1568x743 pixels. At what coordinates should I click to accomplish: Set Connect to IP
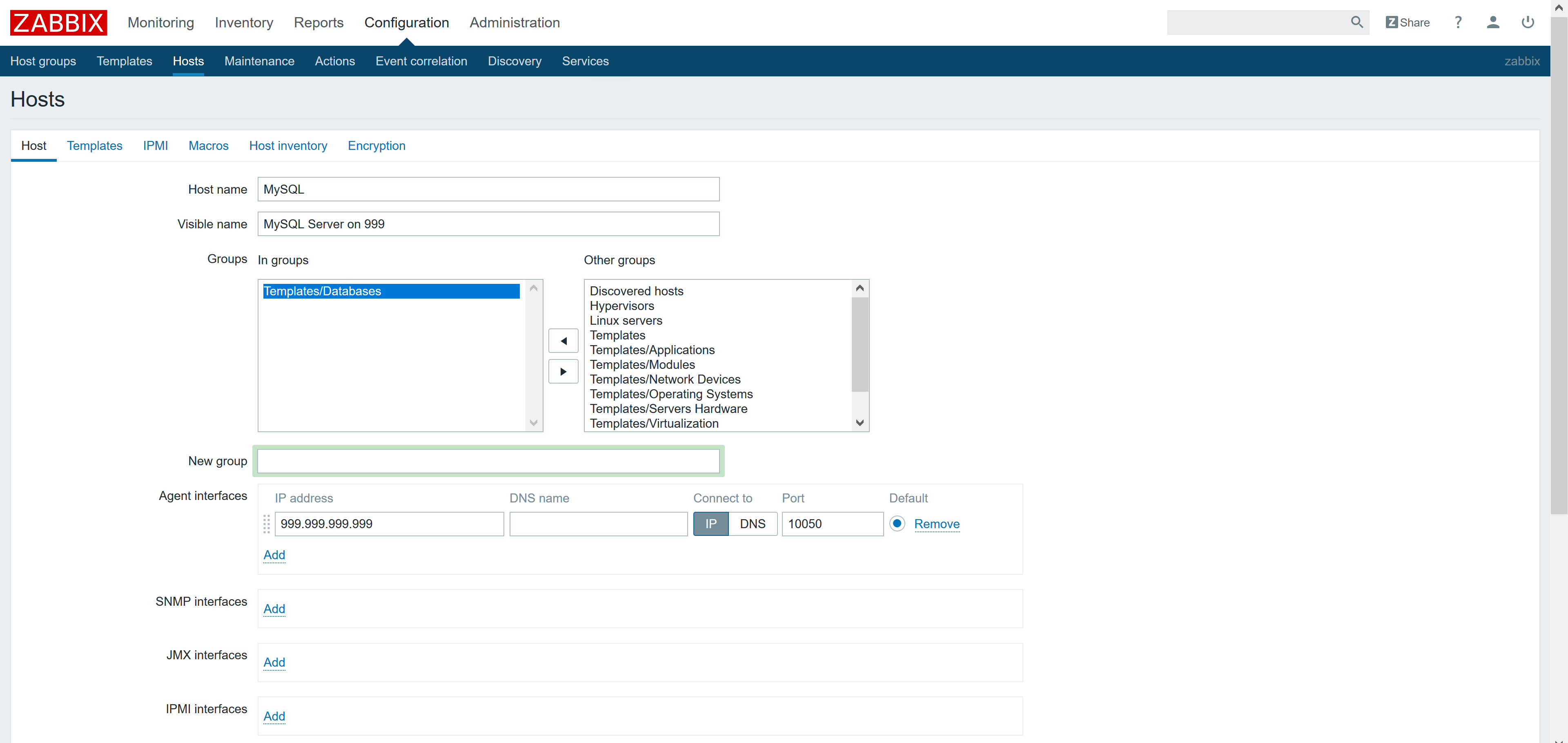click(x=710, y=524)
